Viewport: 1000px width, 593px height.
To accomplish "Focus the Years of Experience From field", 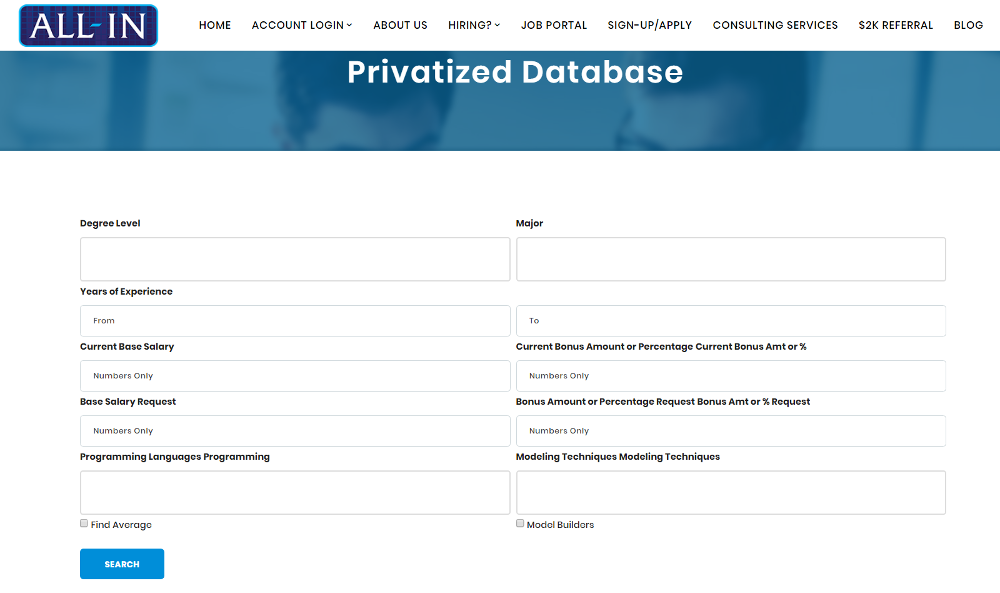I will click(295, 321).
